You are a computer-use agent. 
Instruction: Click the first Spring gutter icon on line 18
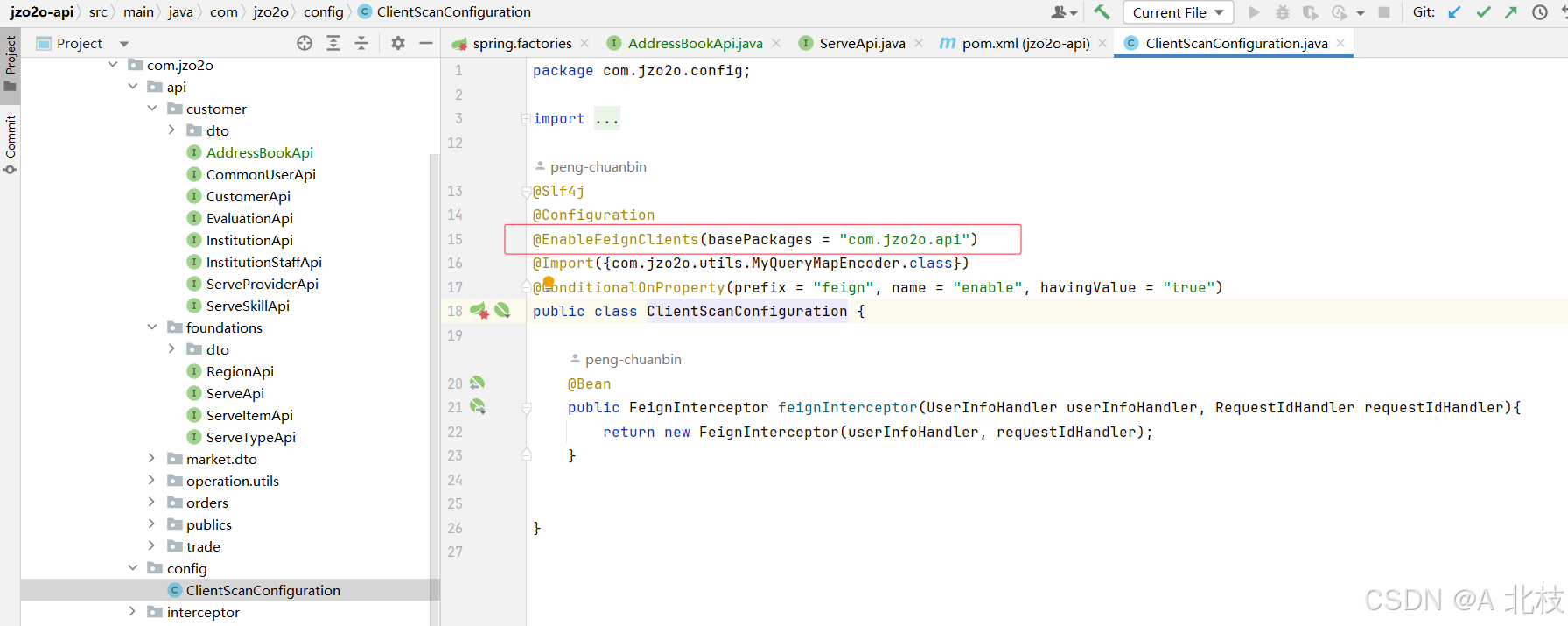pos(479,311)
